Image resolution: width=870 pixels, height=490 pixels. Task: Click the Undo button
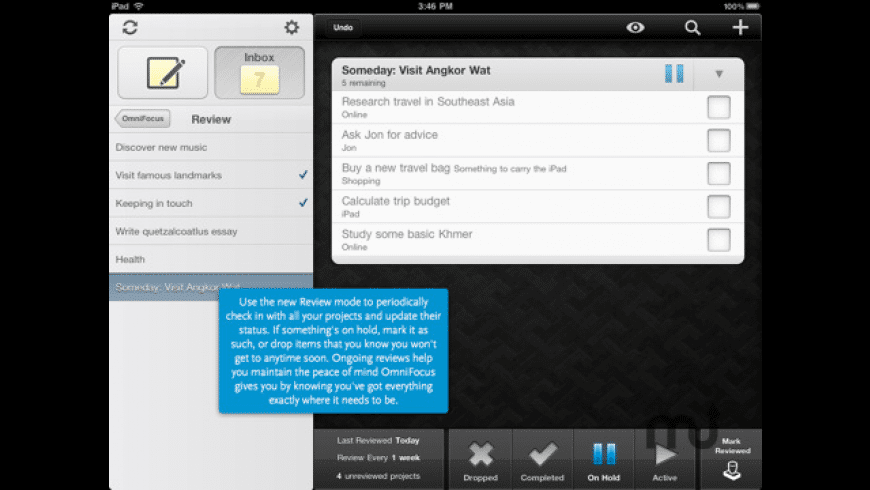(343, 27)
